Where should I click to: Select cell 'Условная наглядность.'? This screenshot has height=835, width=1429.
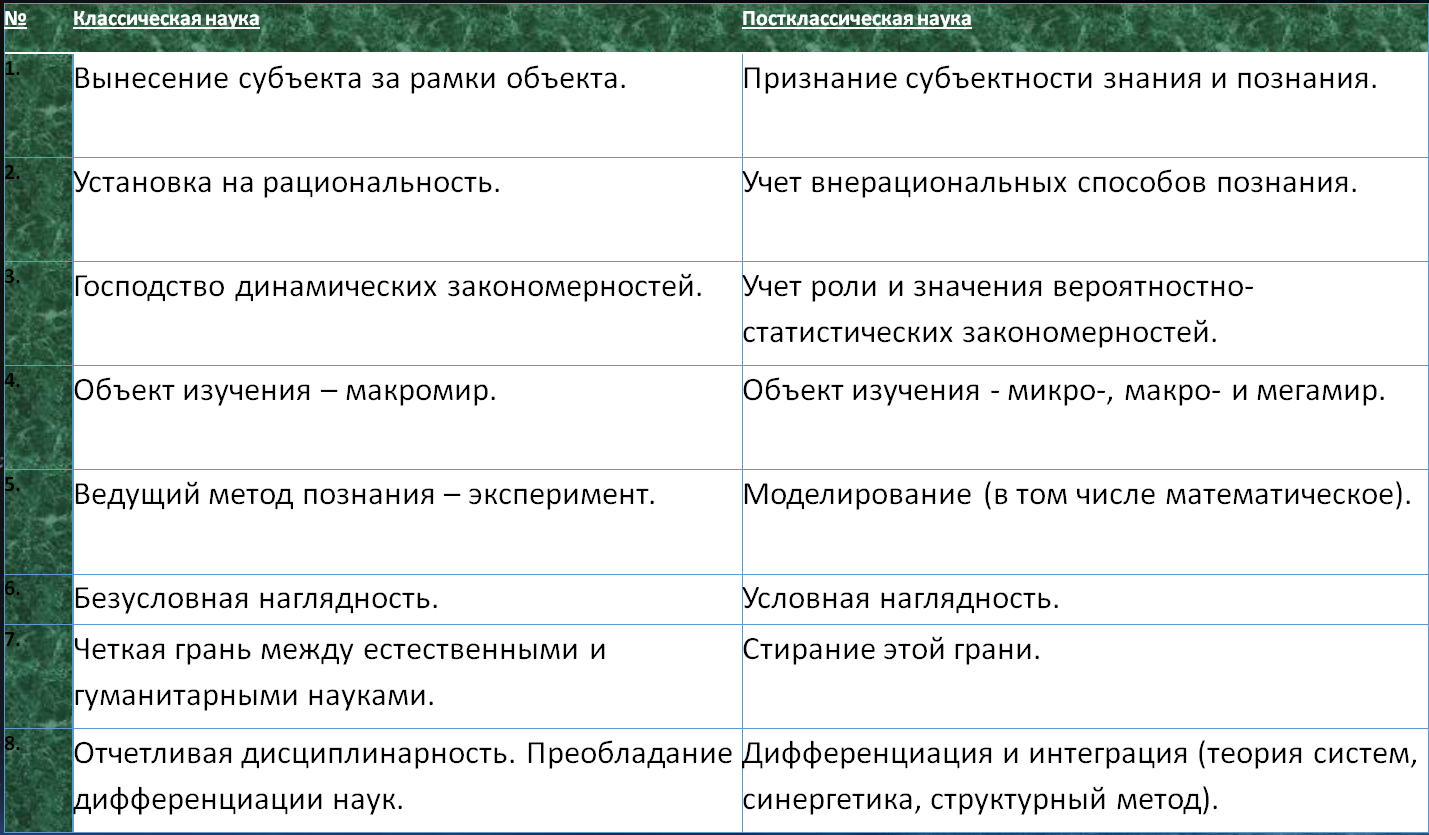click(1085, 599)
